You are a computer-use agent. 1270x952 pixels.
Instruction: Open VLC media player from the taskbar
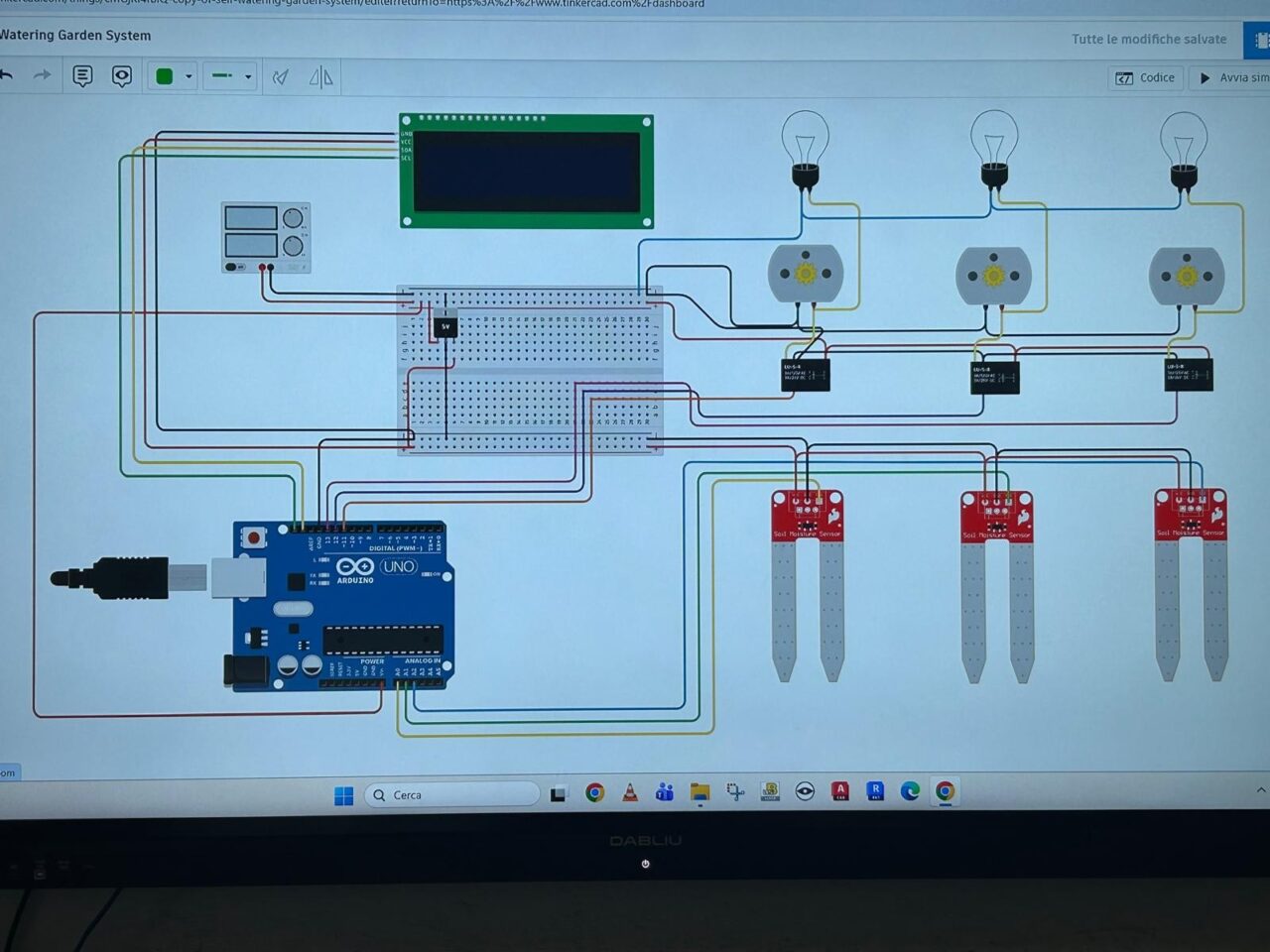pyautogui.click(x=629, y=792)
